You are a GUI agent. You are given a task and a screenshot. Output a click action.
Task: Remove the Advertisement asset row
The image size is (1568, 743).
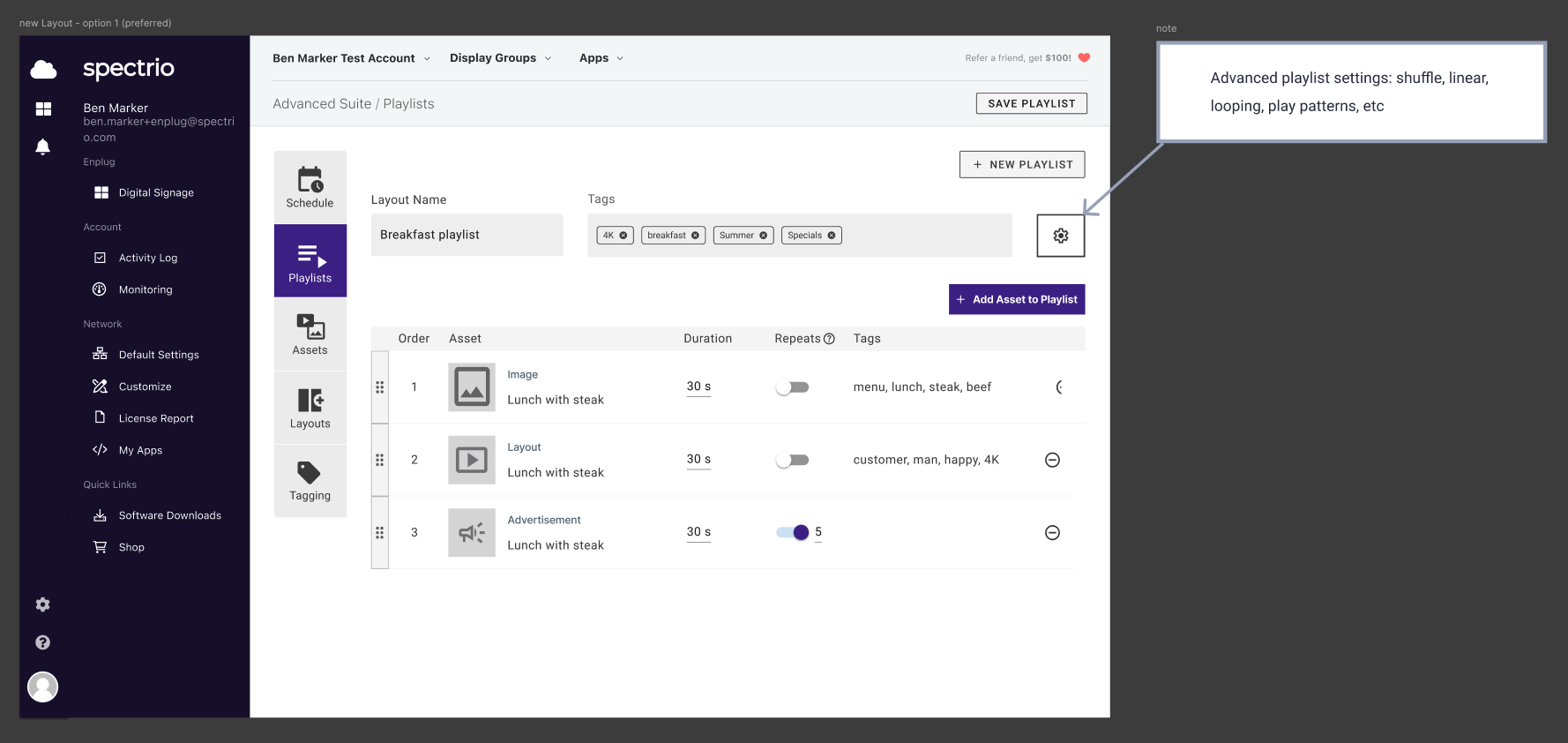(1052, 532)
